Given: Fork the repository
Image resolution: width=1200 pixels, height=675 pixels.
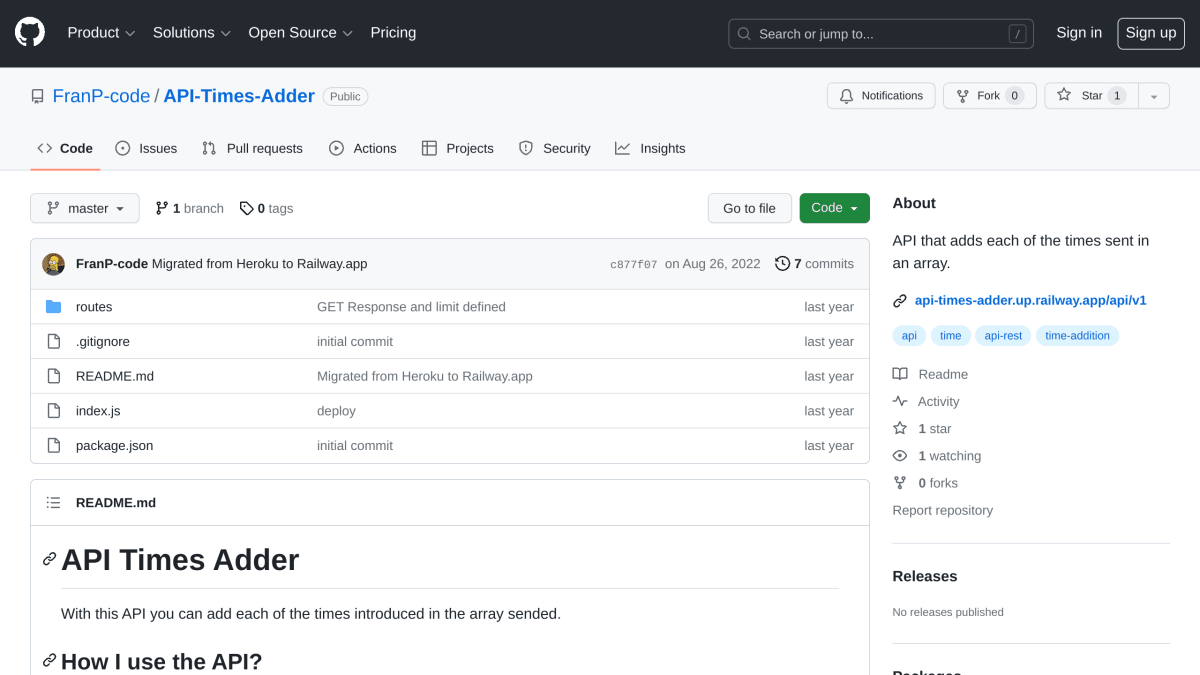Looking at the screenshot, I should pyautogui.click(x=989, y=96).
